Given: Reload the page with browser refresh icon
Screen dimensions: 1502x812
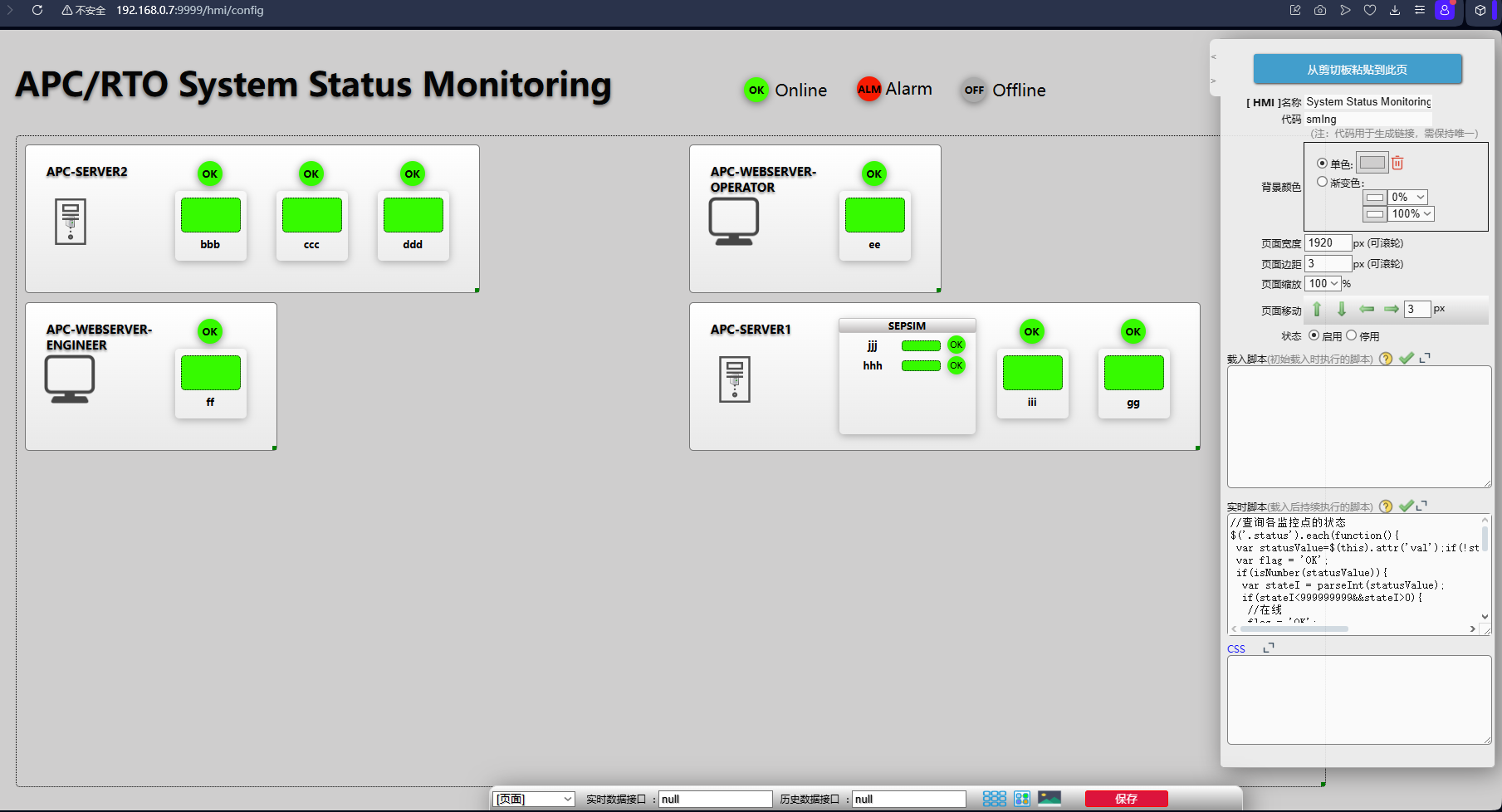Looking at the screenshot, I should (x=37, y=10).
